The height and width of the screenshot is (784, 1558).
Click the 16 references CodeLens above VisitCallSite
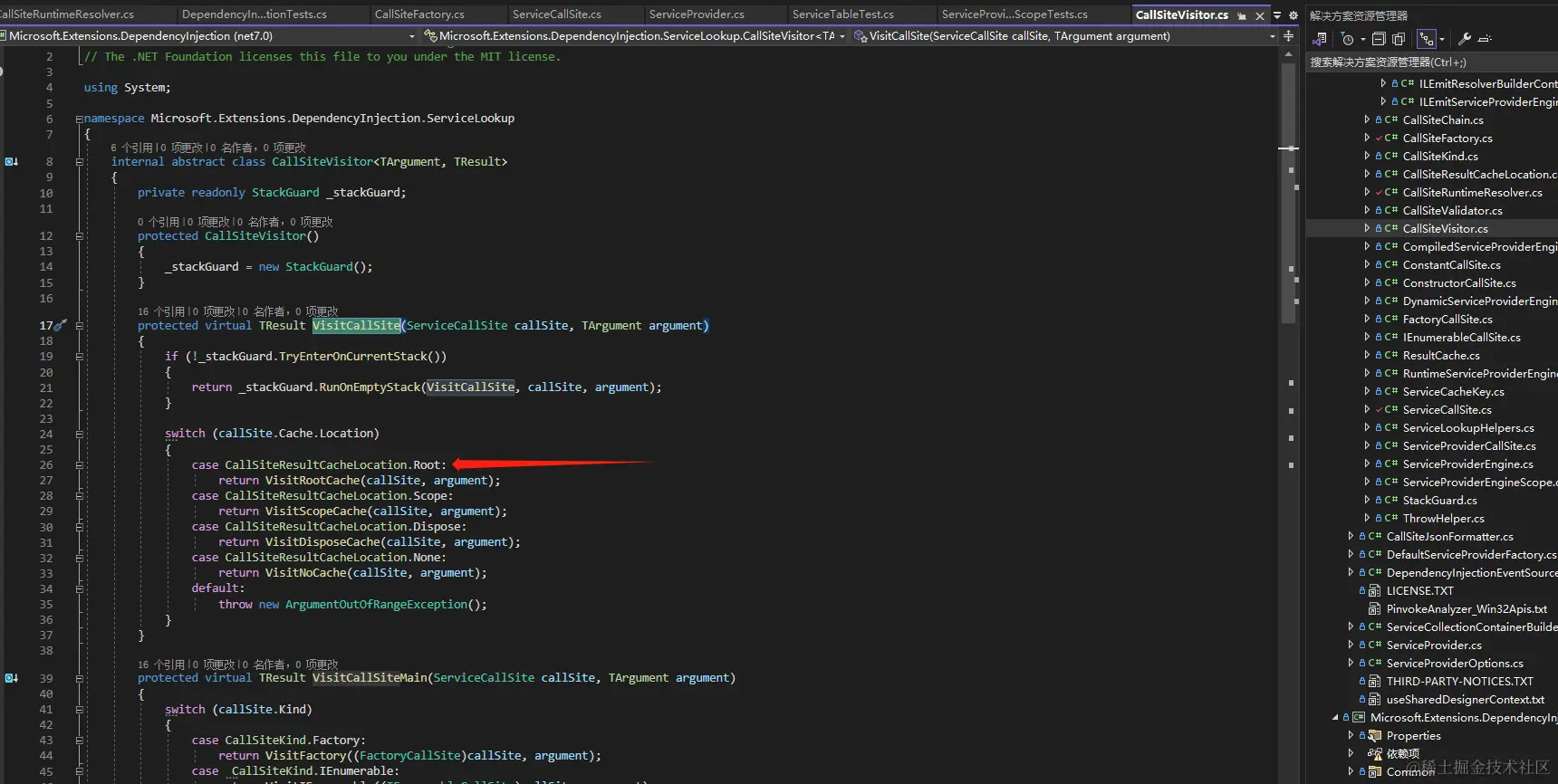click(x=160, y=311)
